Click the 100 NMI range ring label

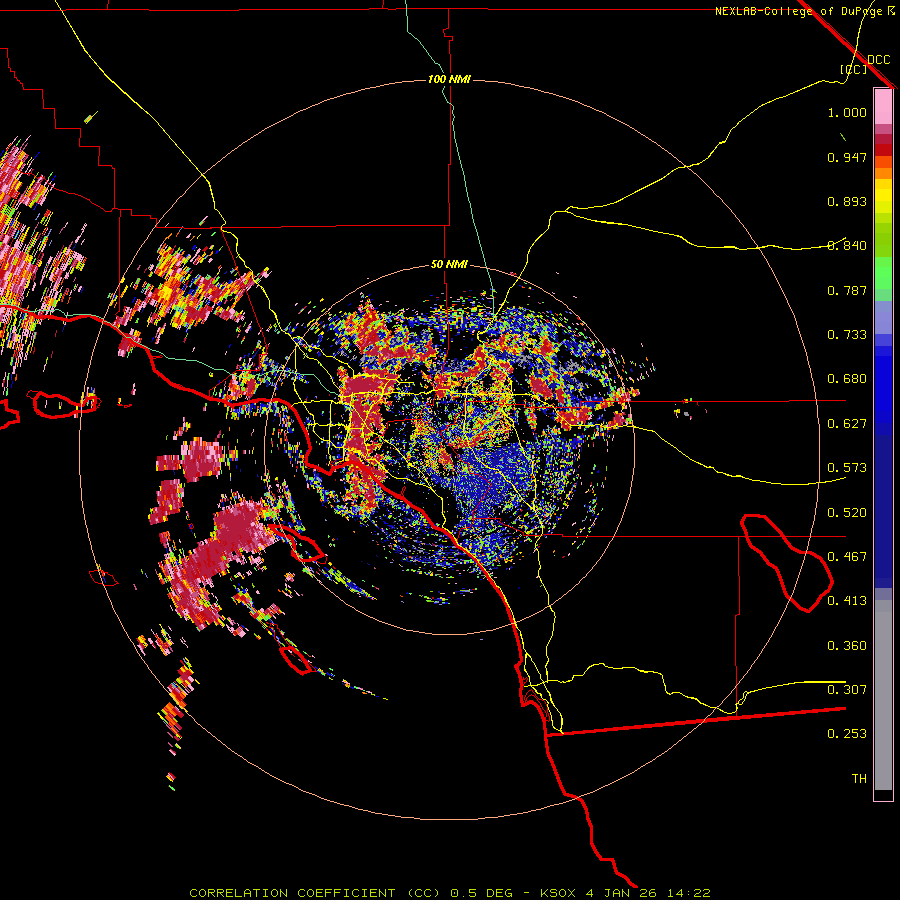click(449, 79)
